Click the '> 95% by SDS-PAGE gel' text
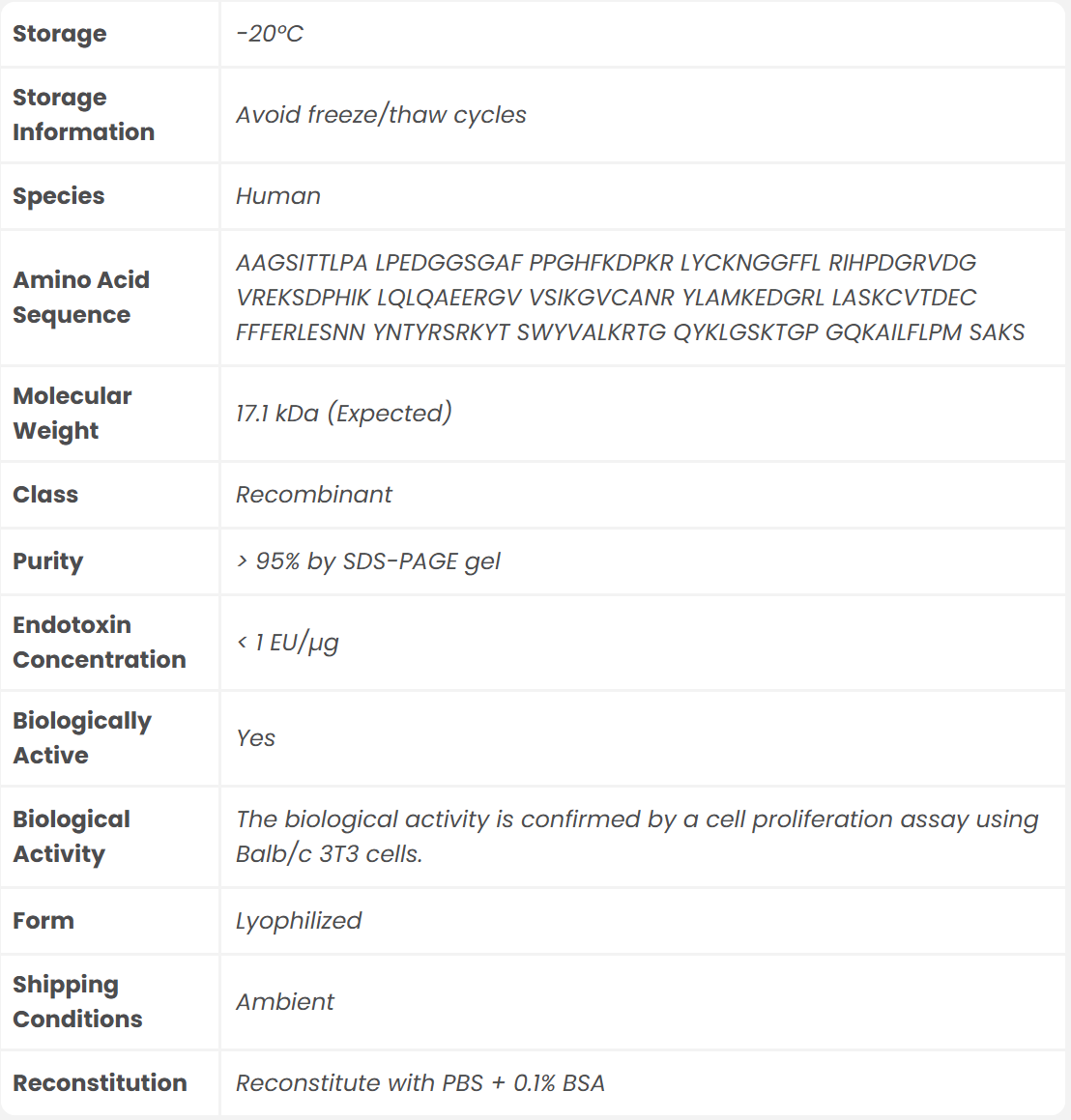This screenshot has height=1120, width=1071. (x=368, y=561)
